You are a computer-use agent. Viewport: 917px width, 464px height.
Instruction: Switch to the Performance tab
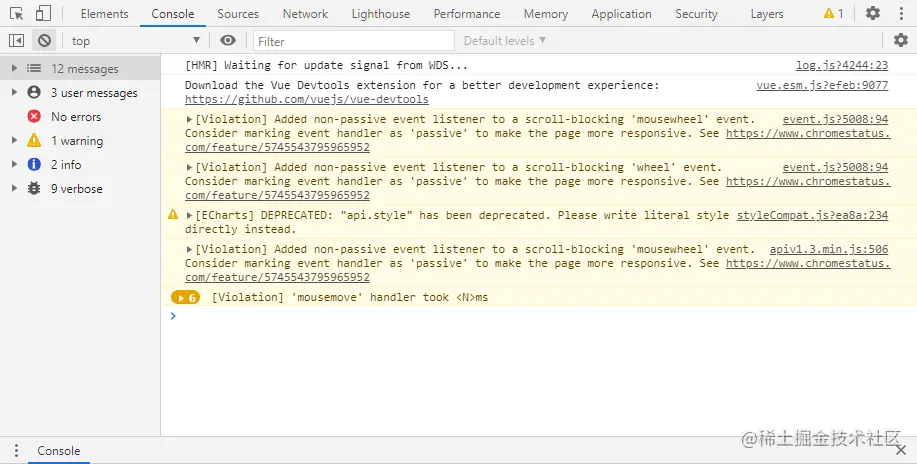tap(467, 13)
